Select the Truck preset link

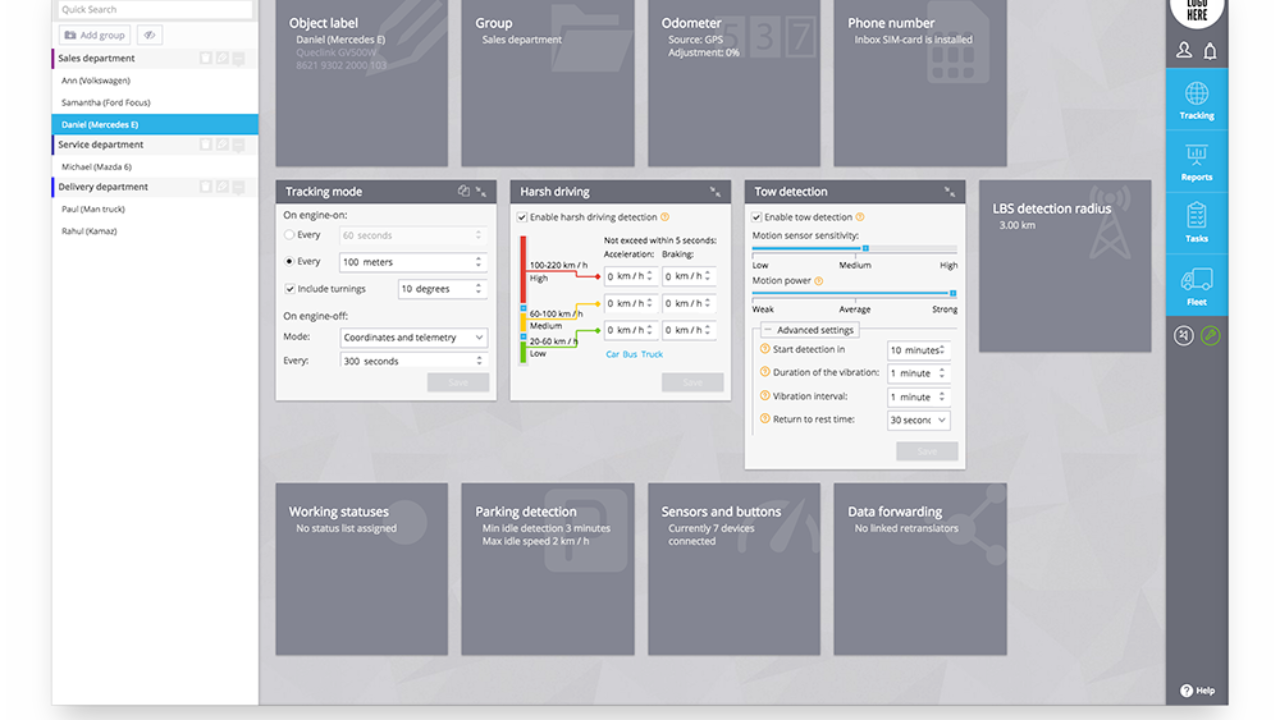click(x=652, y=354)
